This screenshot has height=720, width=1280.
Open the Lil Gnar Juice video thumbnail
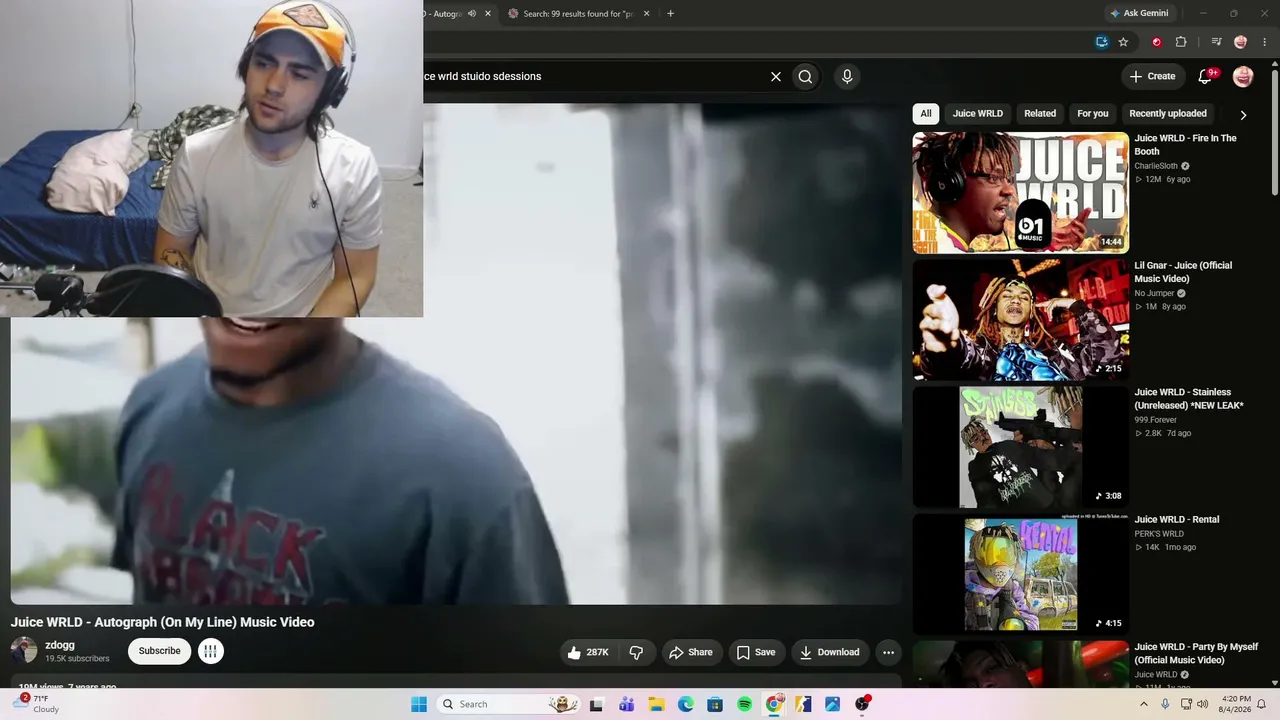1021,320
